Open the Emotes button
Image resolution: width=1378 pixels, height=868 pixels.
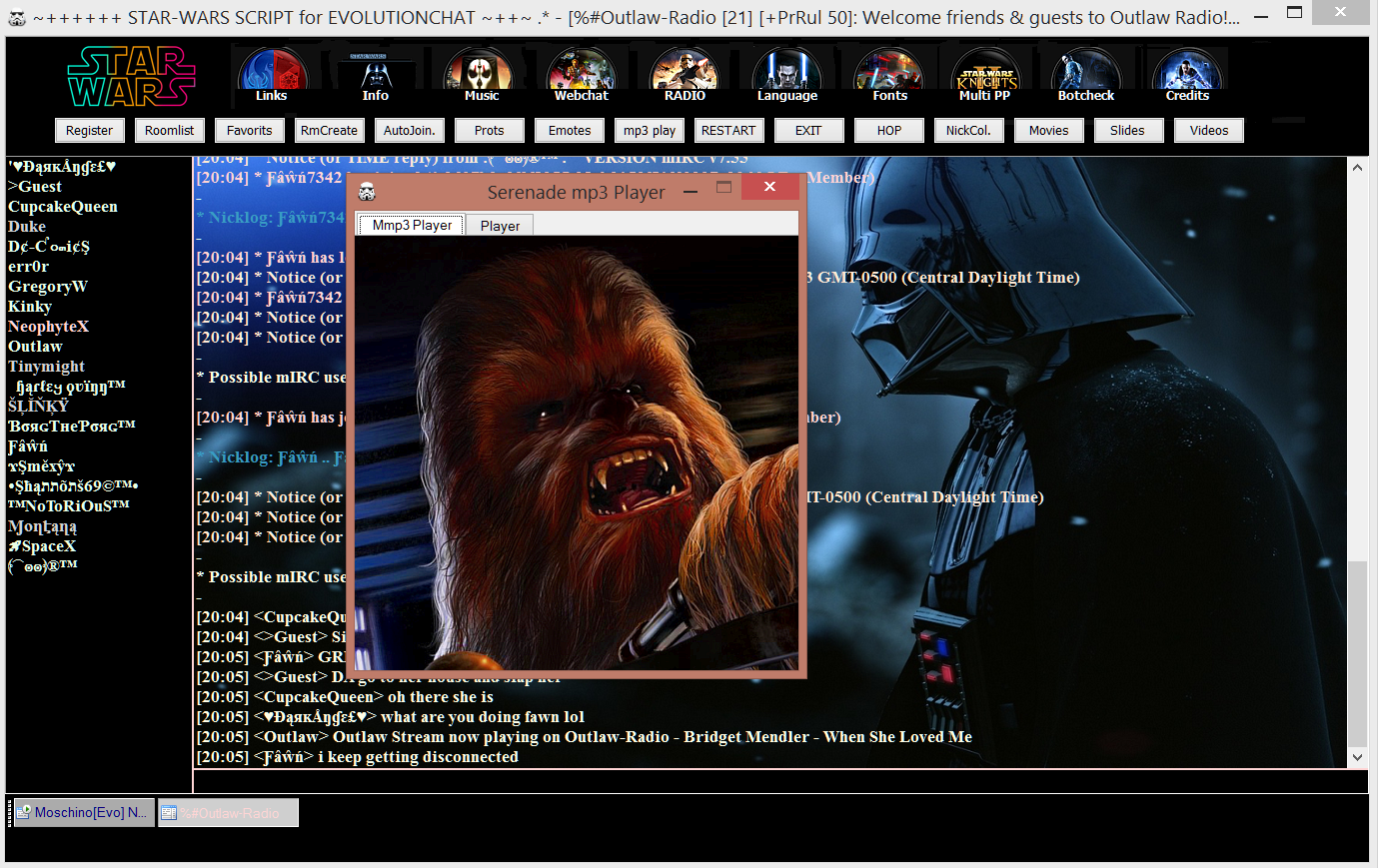(570, 131)
